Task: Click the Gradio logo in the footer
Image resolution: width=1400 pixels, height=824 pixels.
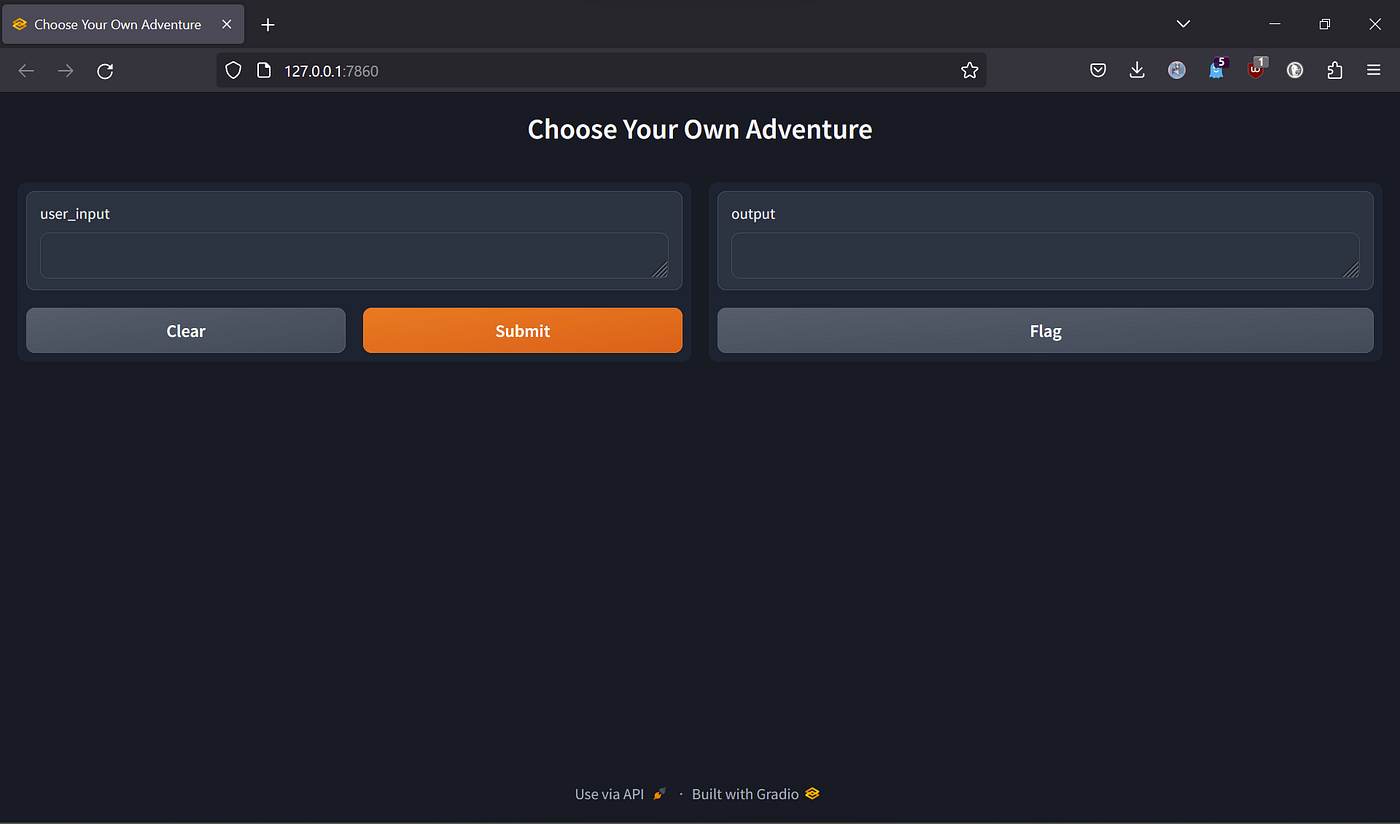Action: 811,793
